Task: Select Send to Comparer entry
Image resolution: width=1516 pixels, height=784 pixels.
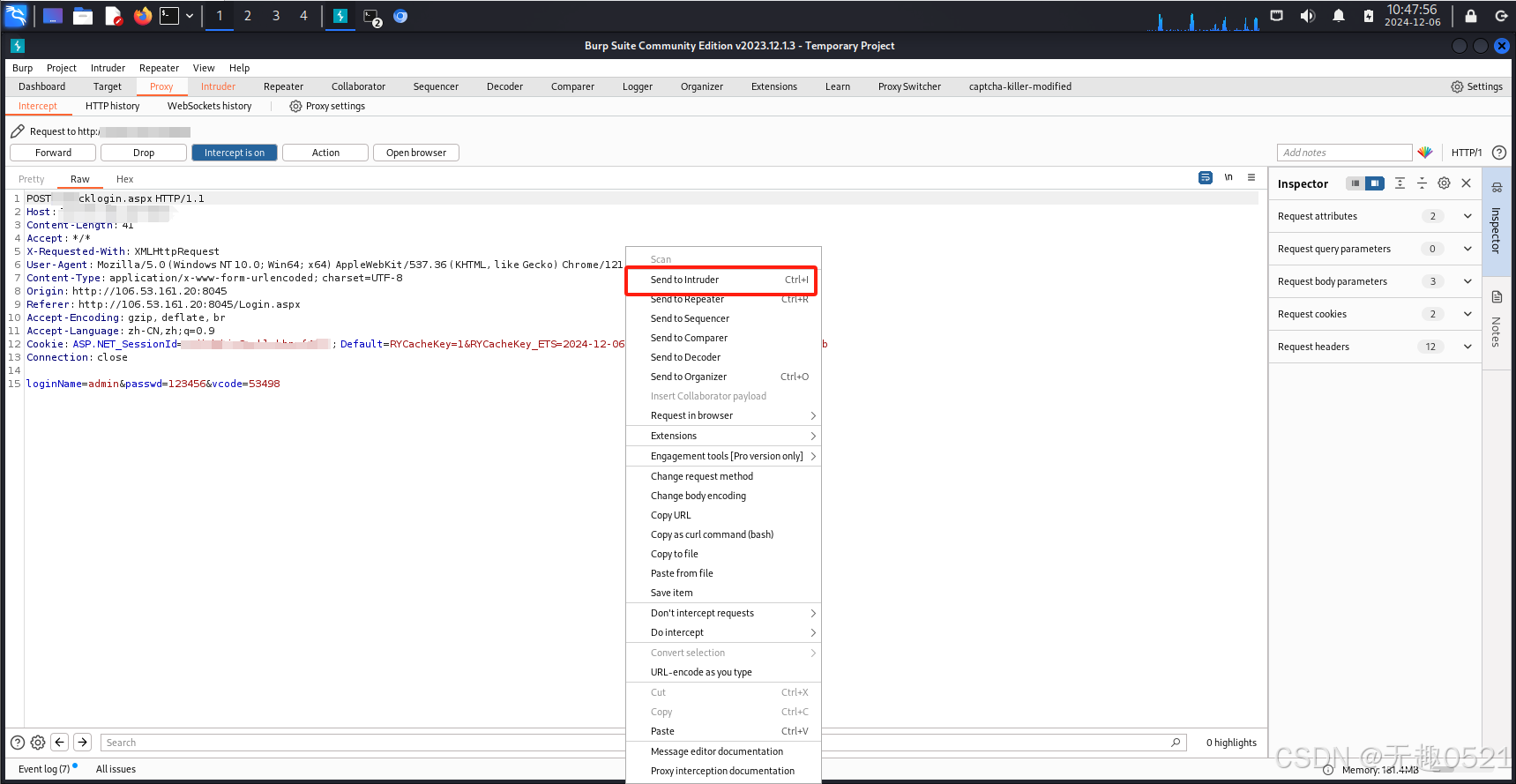Action: 723,338
